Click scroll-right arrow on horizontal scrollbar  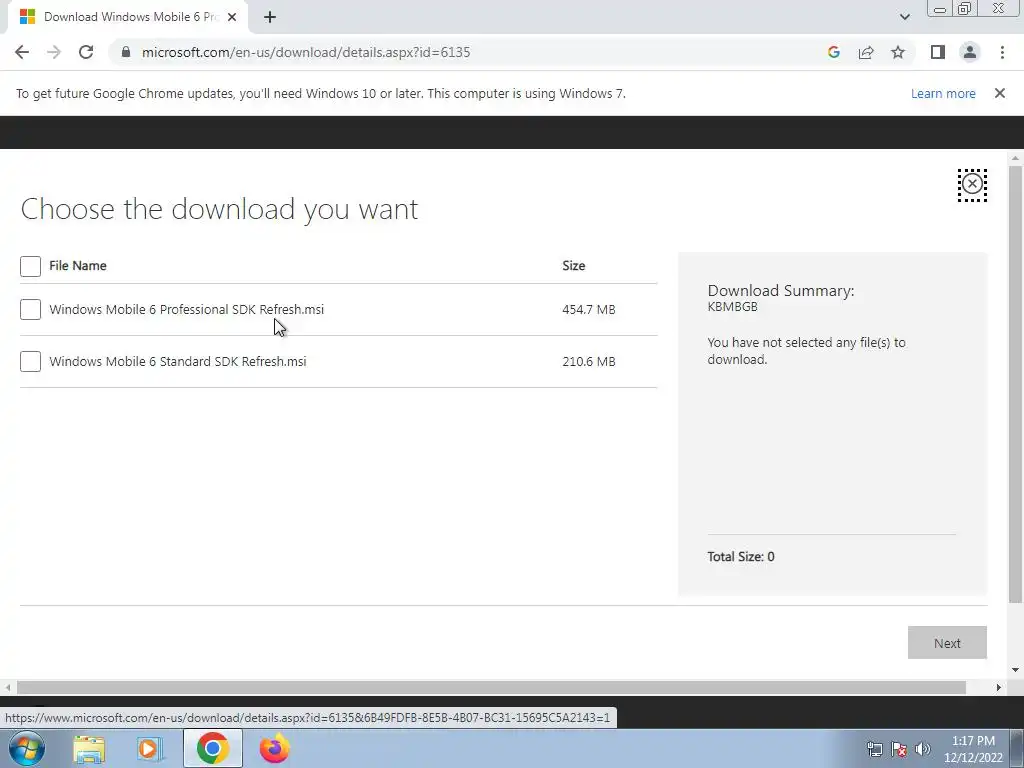tap(999, 688)
